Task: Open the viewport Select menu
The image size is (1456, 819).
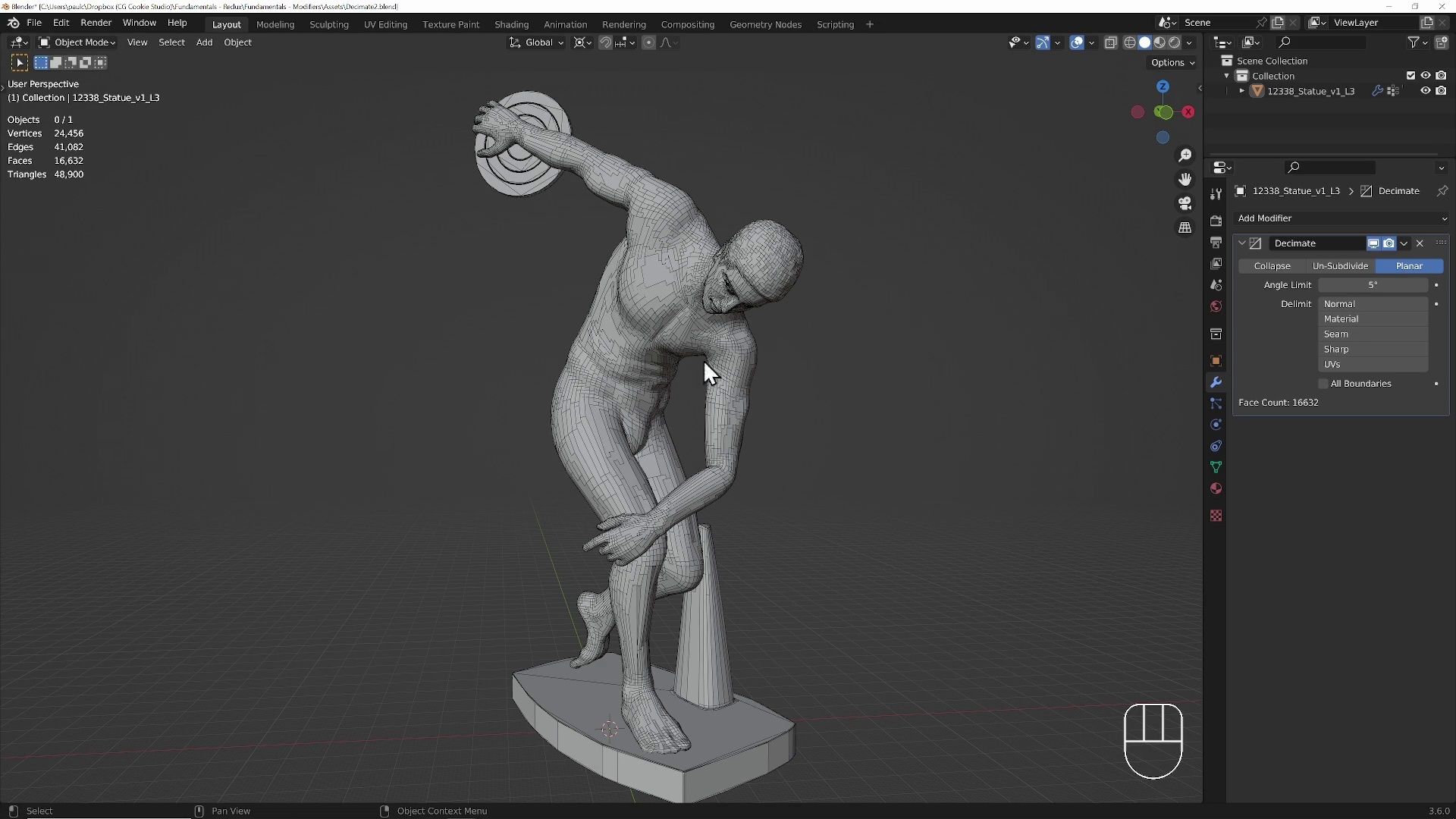Action: tap(171, 42)
